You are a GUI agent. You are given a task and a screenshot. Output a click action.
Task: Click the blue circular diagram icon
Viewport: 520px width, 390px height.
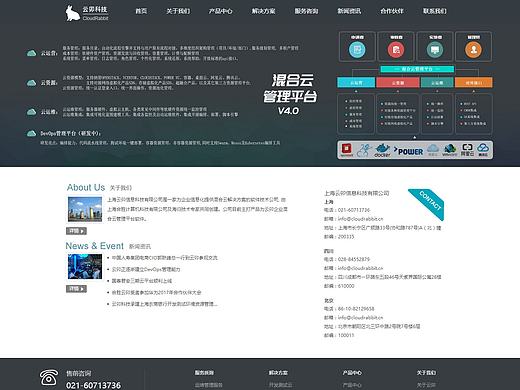(x=357, y=50)
